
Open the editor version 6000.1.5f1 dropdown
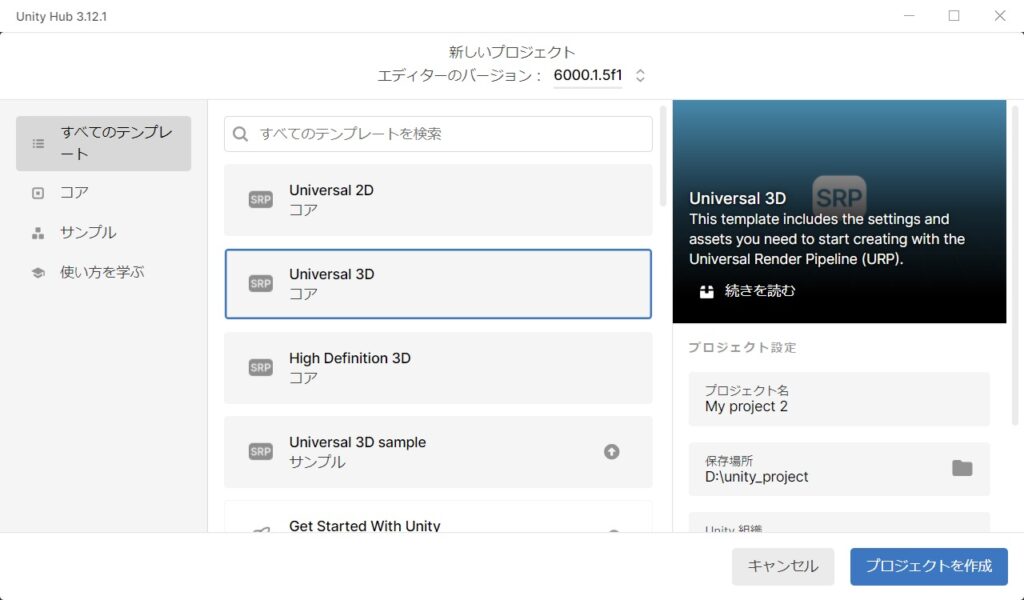coord(598,76)
